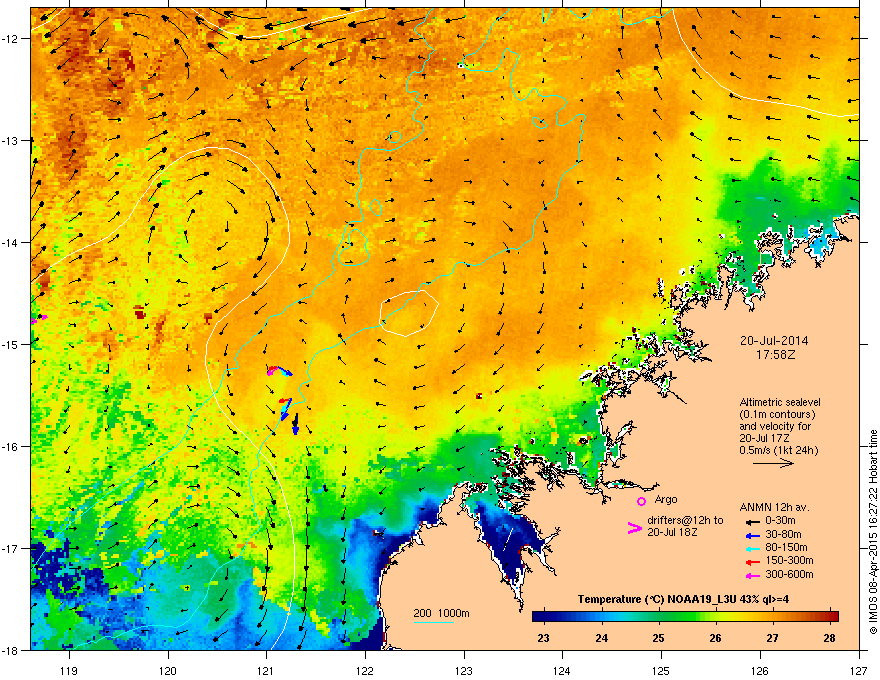The width and height of the screenshot is (880, 680).
Task: Click the latitude axis label '-13'
Action: tap(11, 141)
